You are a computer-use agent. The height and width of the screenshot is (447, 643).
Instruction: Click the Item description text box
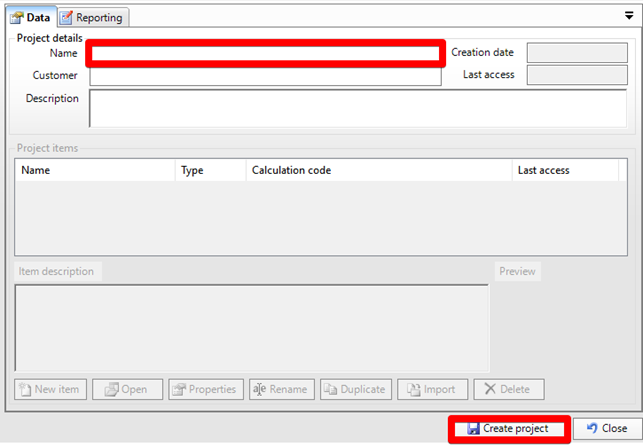coord(252,328)
